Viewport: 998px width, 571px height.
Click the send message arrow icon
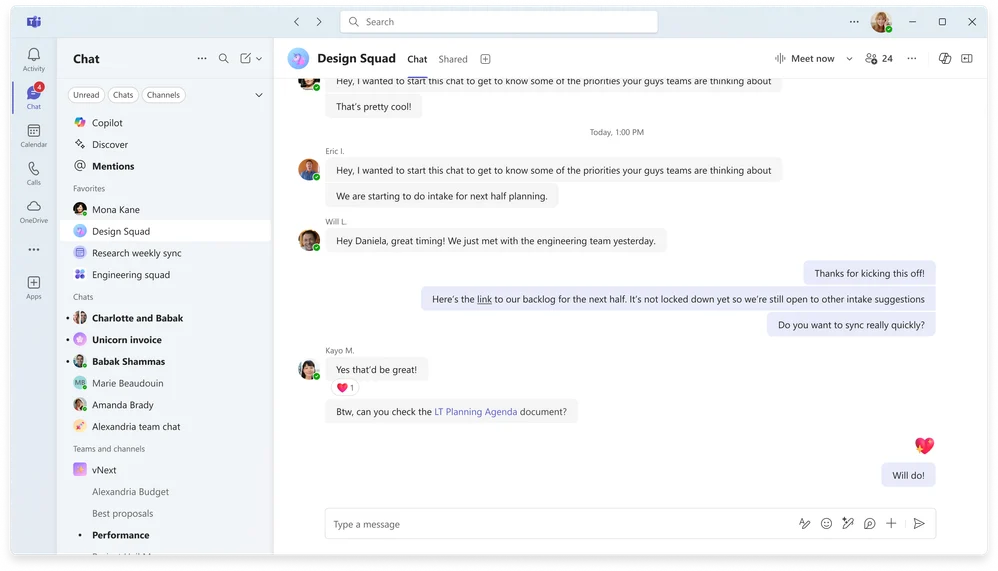919,524
